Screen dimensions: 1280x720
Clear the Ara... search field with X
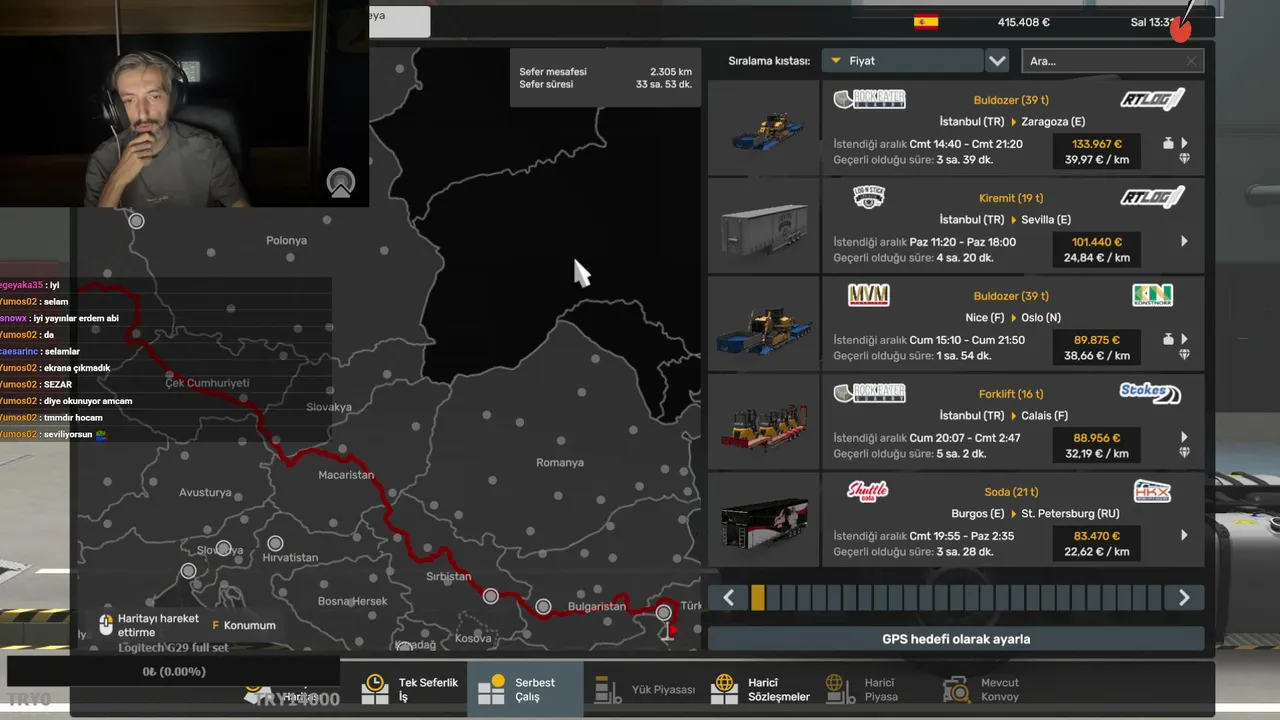click(1191, 61)
